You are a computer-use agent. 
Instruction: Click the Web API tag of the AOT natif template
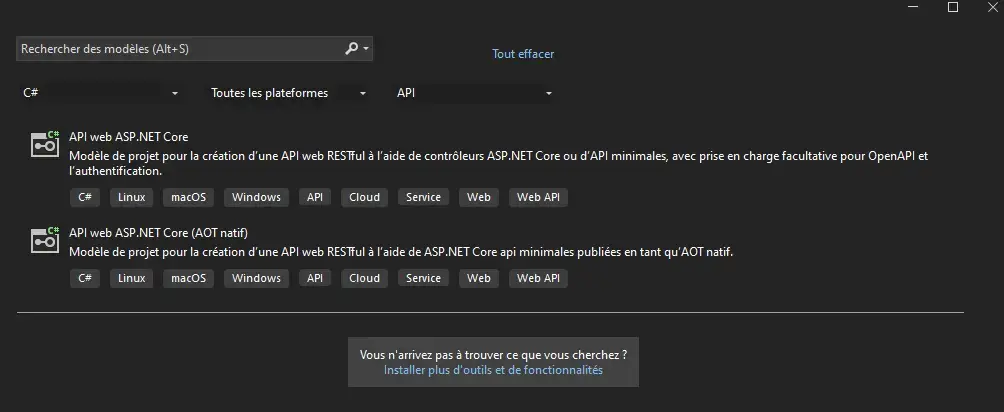[538, 278]
